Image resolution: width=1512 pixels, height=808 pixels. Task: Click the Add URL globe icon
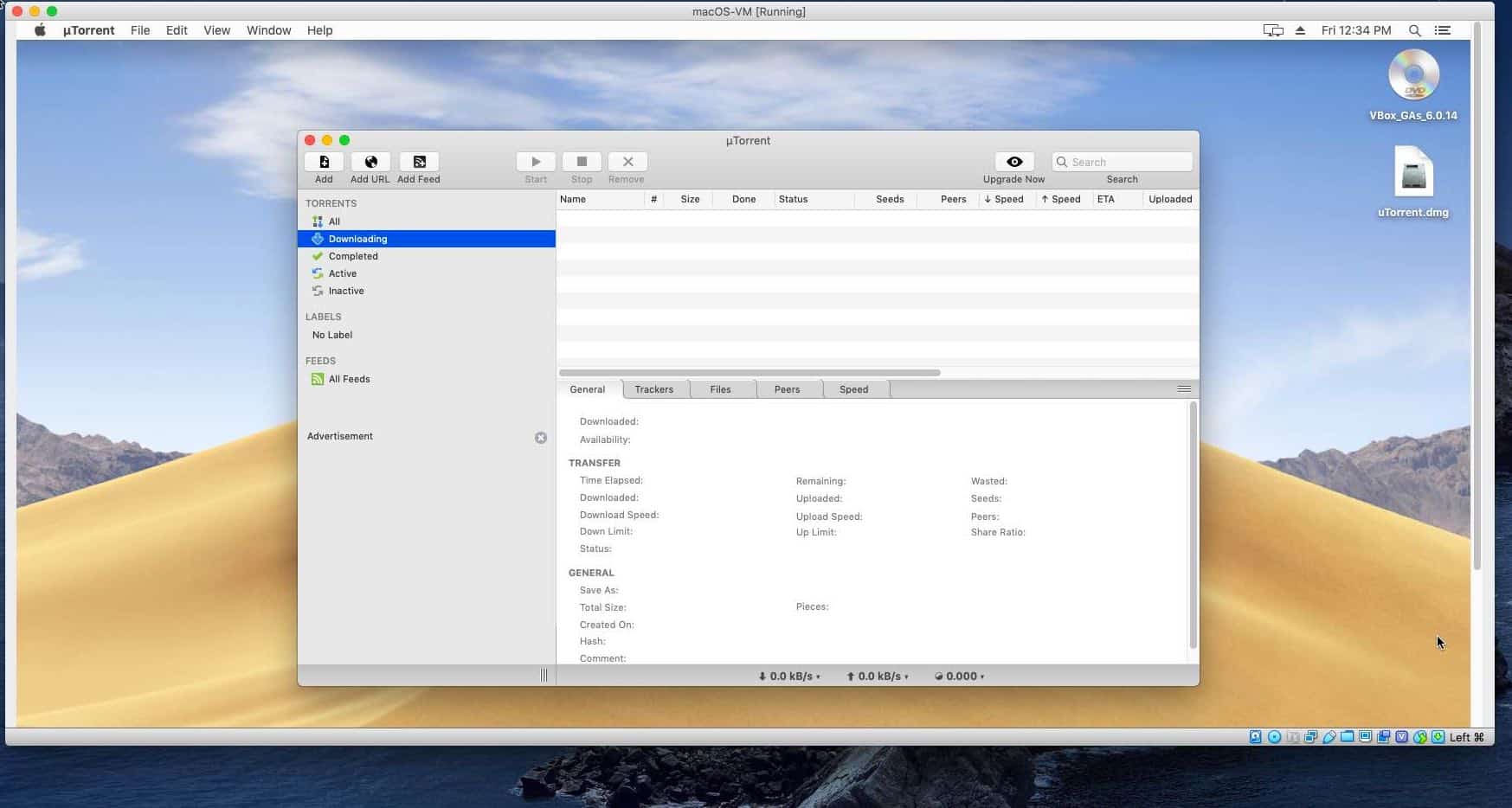370,162
